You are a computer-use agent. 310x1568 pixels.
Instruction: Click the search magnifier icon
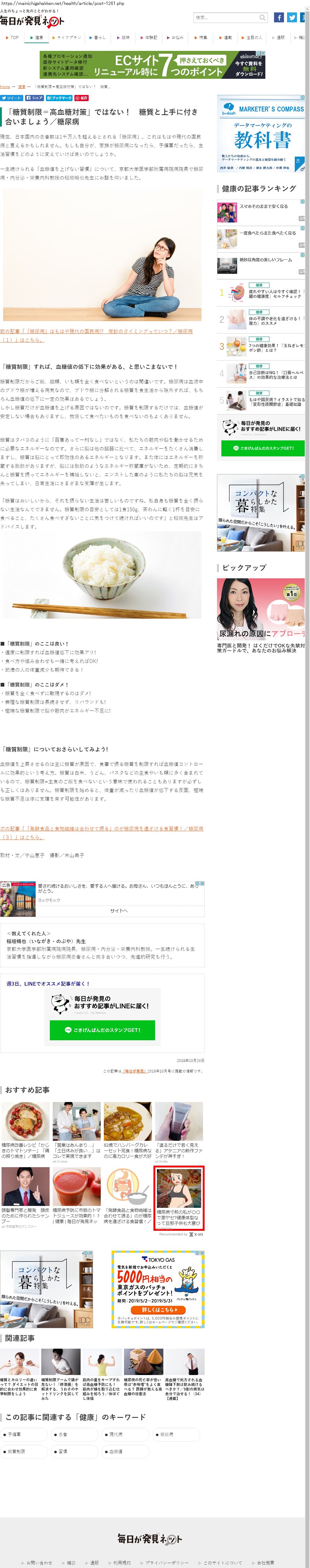[x=262, y=18]
